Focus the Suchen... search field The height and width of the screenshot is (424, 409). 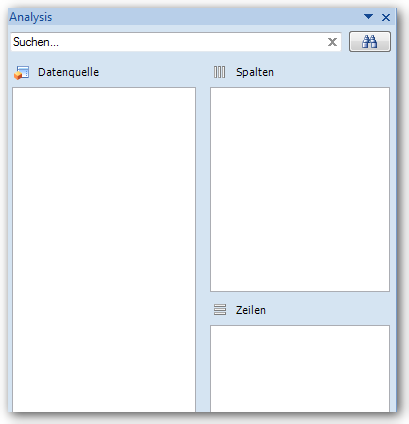168,42
